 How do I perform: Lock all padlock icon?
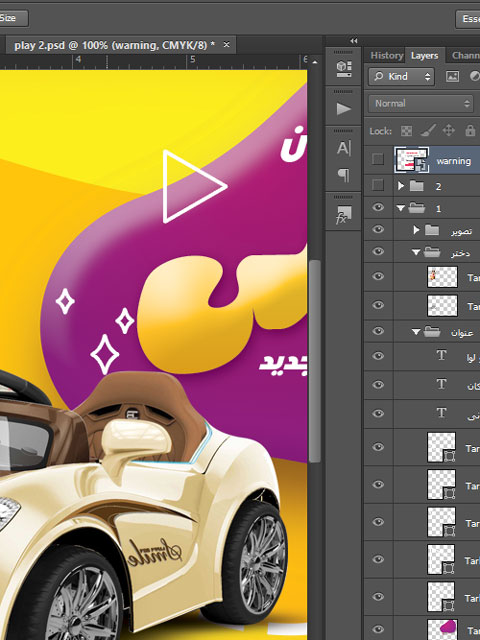[470, 131]
